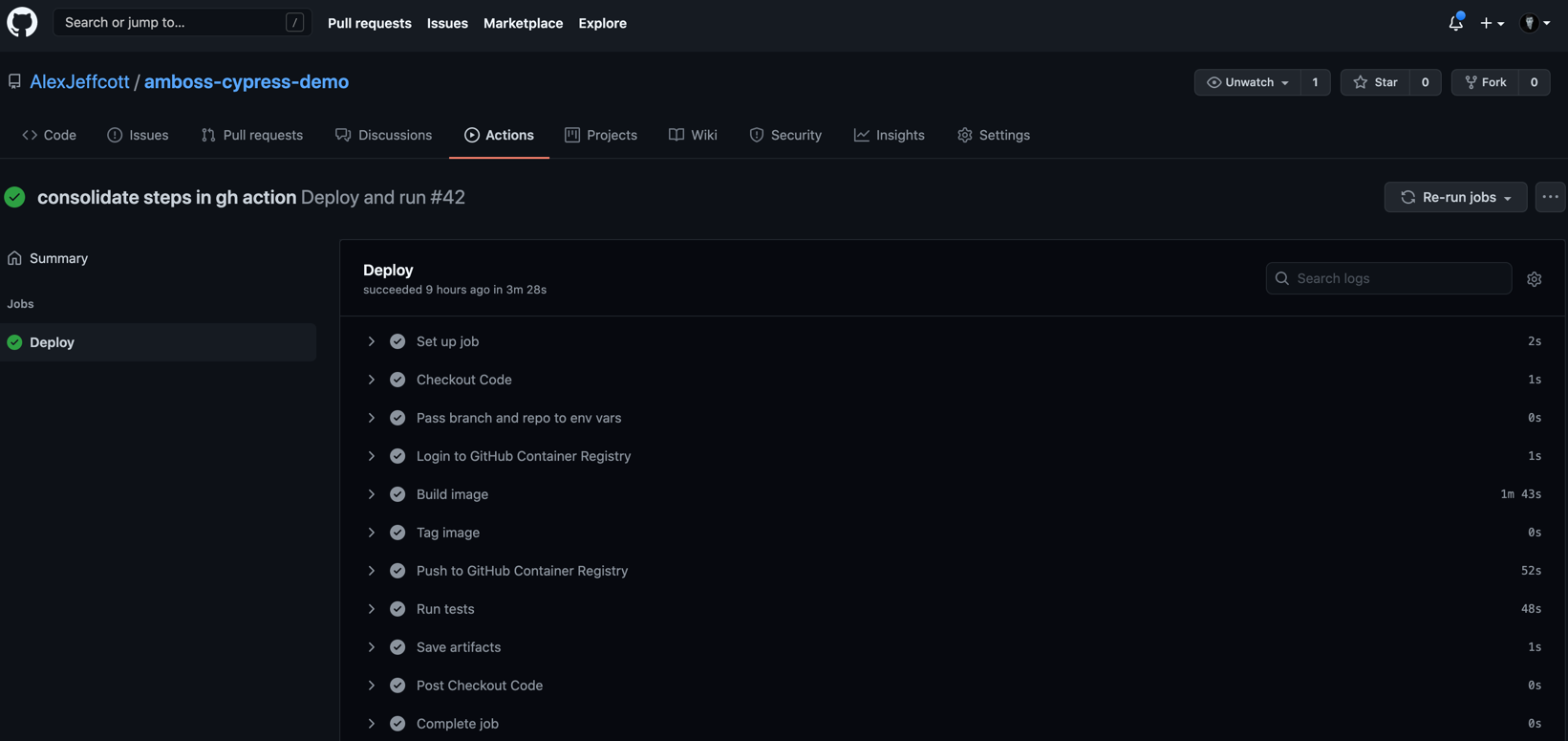Image resolution: width=1568 pixels, height=741 pixels.
Task: Click the green success check beside the run title
Action: (14, 197)
